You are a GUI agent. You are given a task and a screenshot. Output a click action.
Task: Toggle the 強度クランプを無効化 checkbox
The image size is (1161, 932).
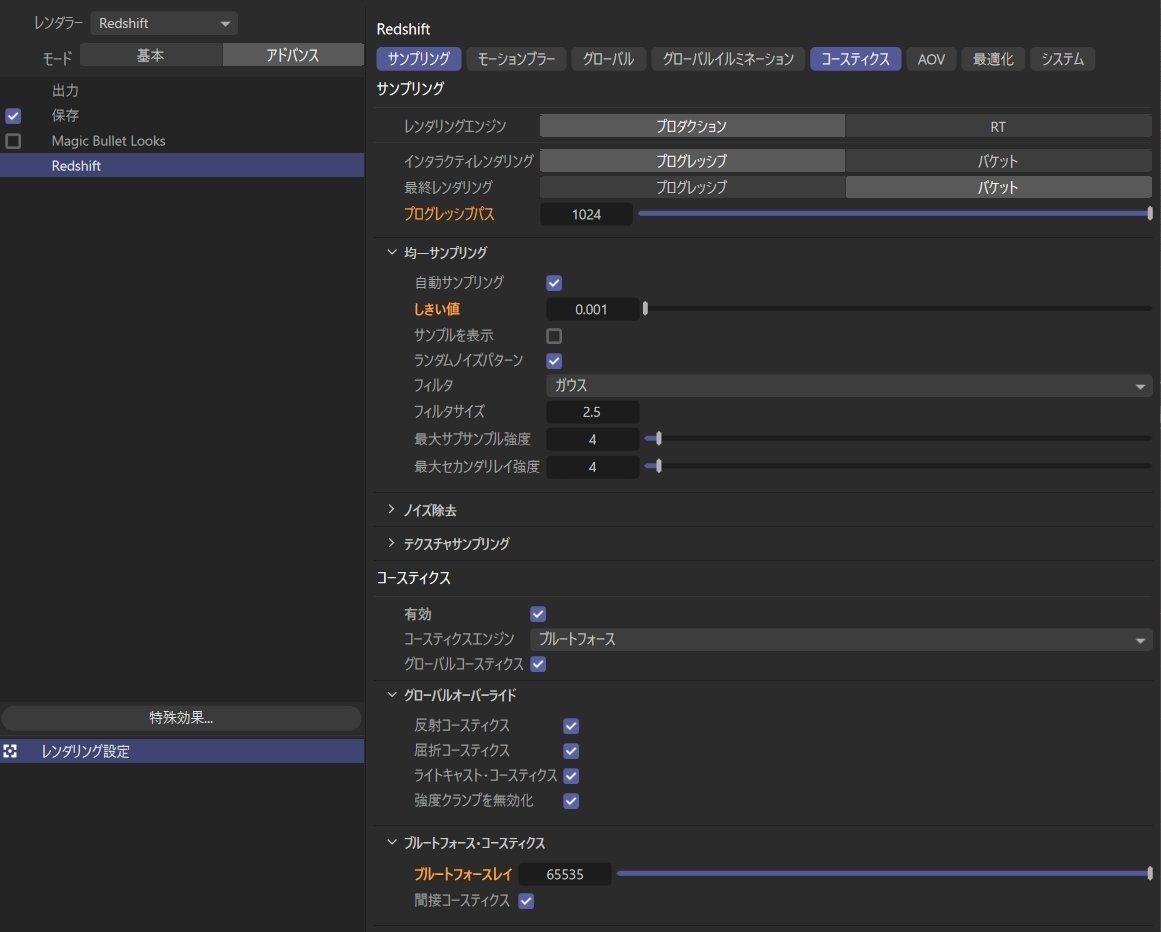[x=571, y=802]
